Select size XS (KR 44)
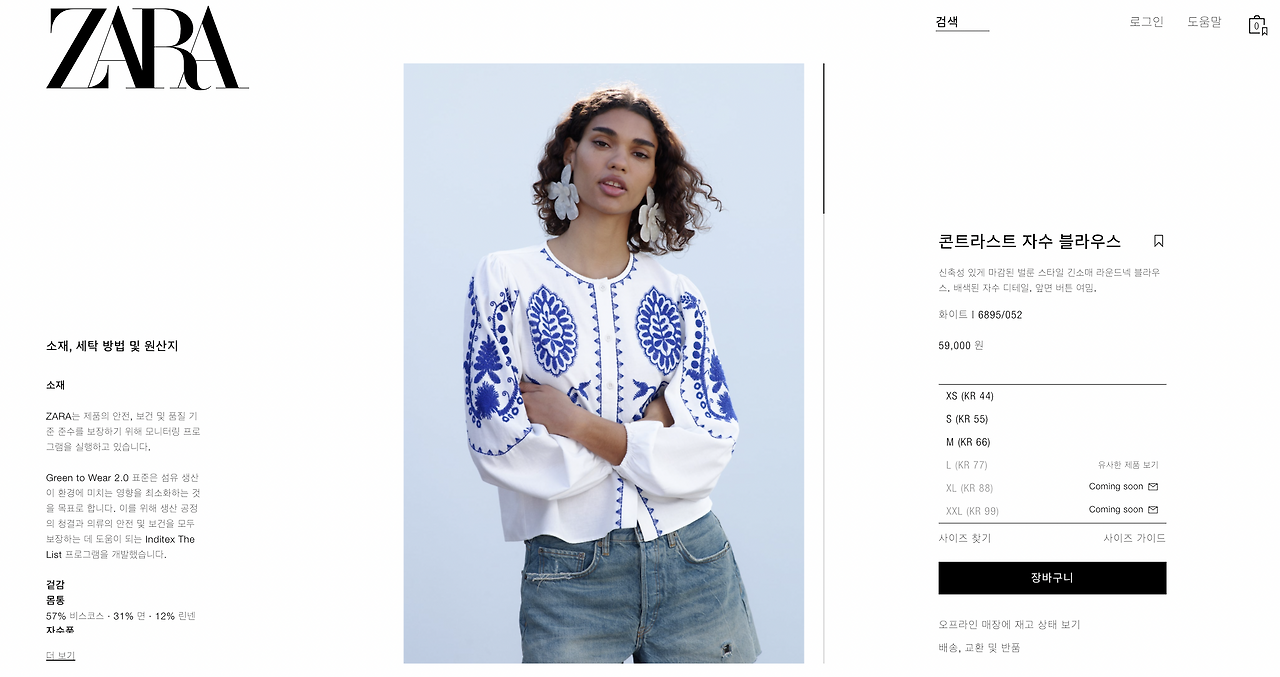This screenshot has width=1280, height=677. pyautogui.click(x=1052, y=396)
